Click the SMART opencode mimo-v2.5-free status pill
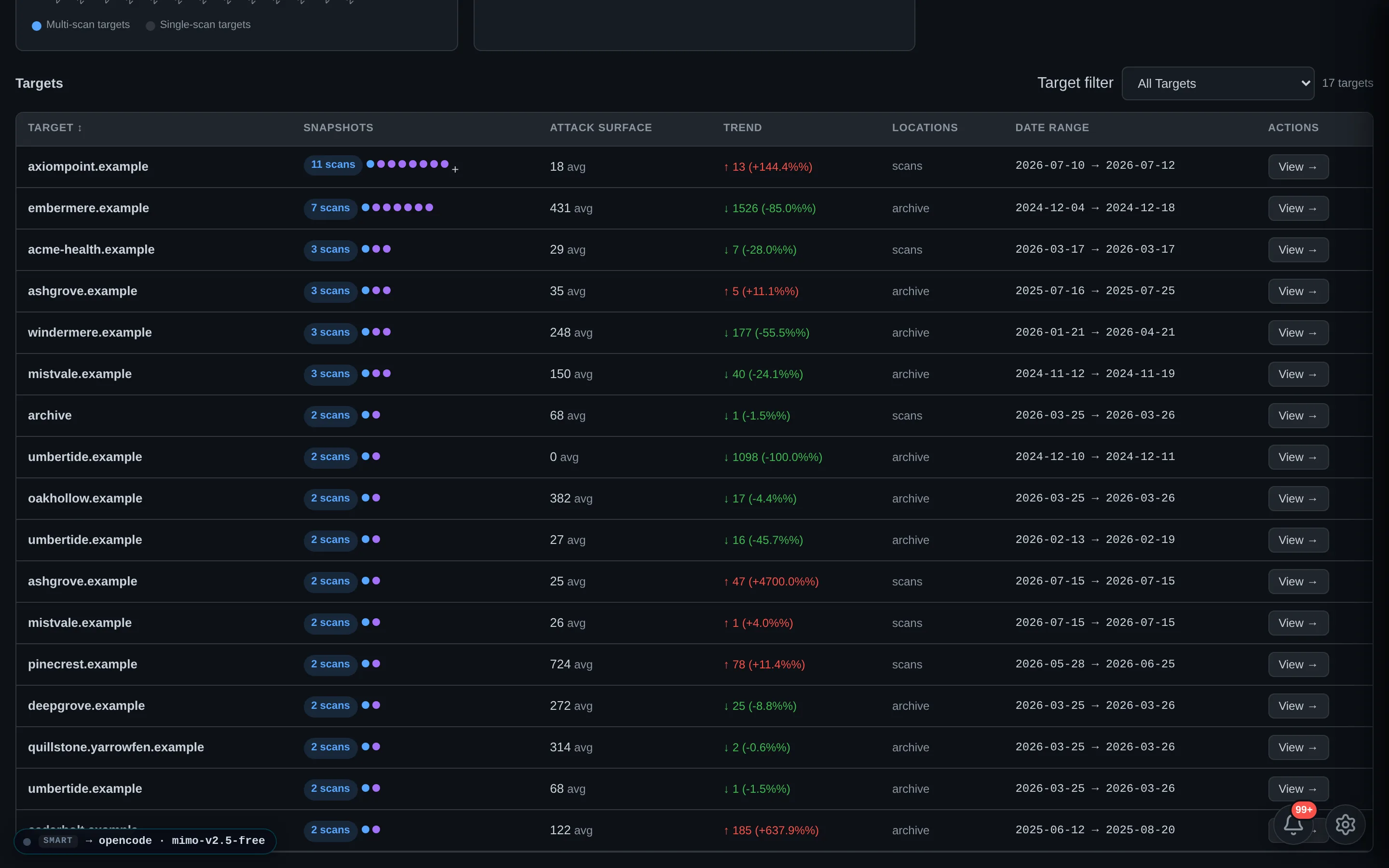 tap(145, 841)
